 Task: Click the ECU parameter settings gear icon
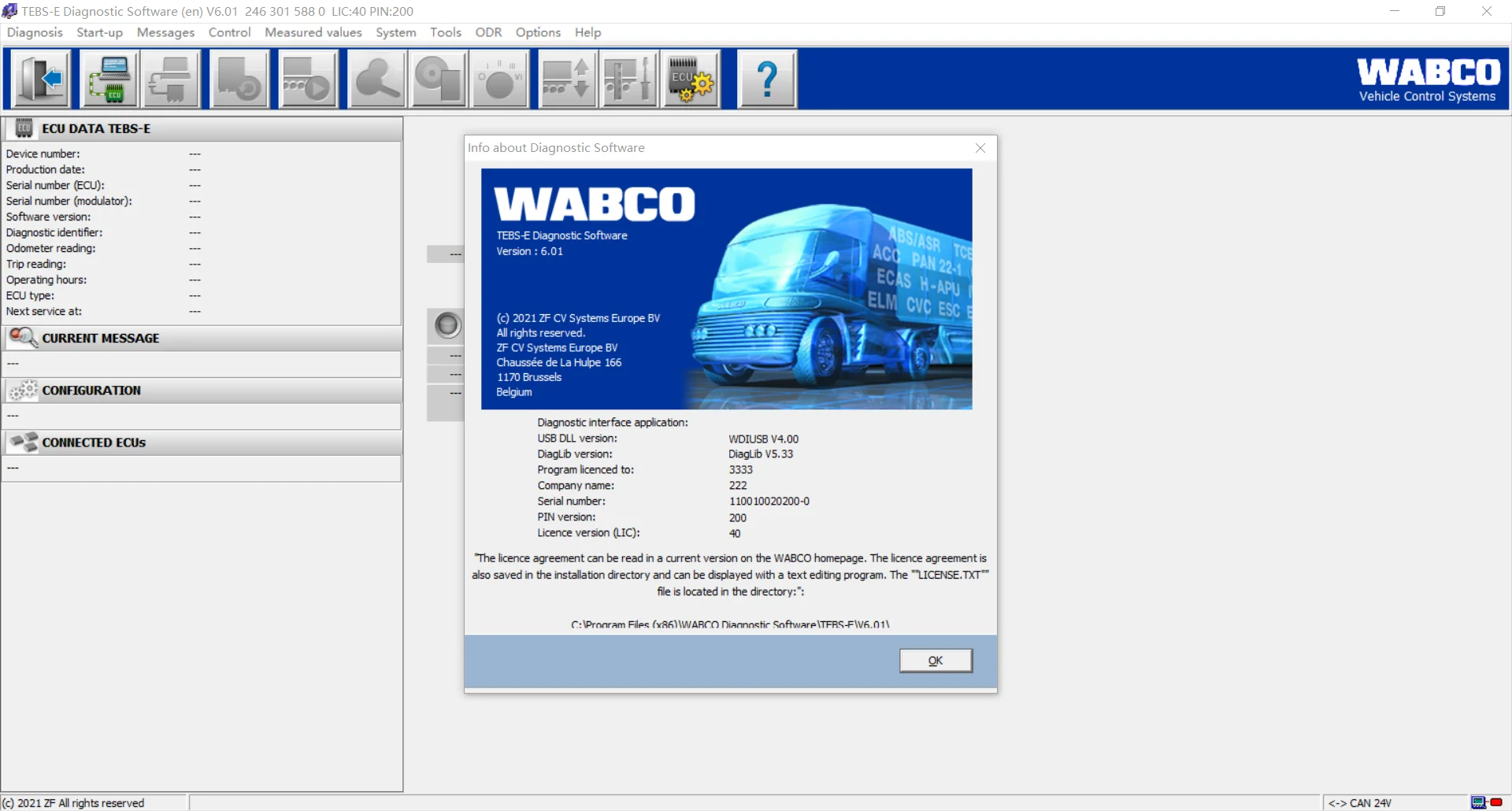(x=691, y=79)
